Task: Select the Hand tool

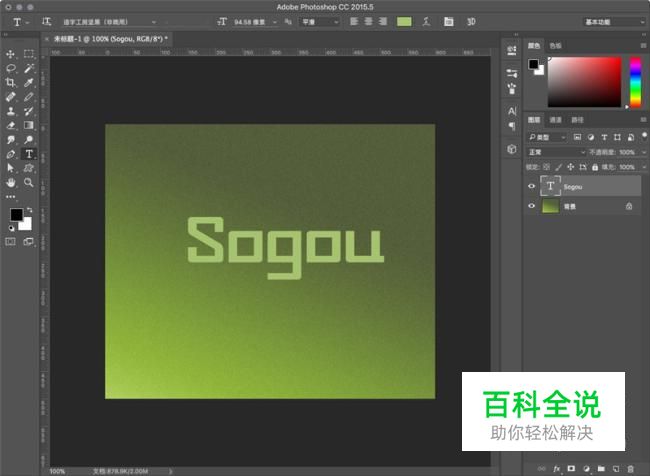Action: pos(10,182)
